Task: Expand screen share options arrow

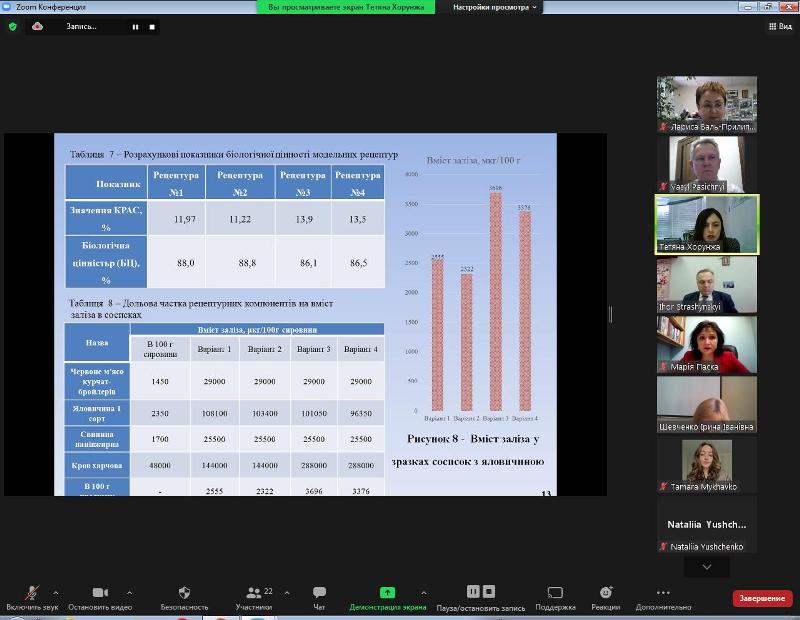Action: click(423, 592)
